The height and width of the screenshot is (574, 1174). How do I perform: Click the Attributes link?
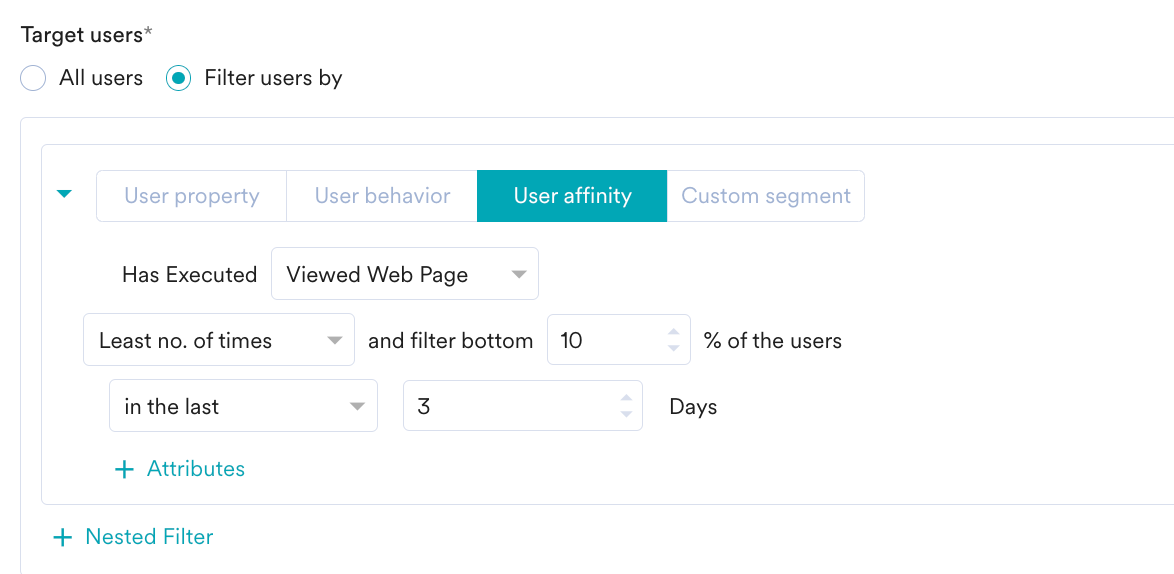pyautogui.click(x=195, y=469)
